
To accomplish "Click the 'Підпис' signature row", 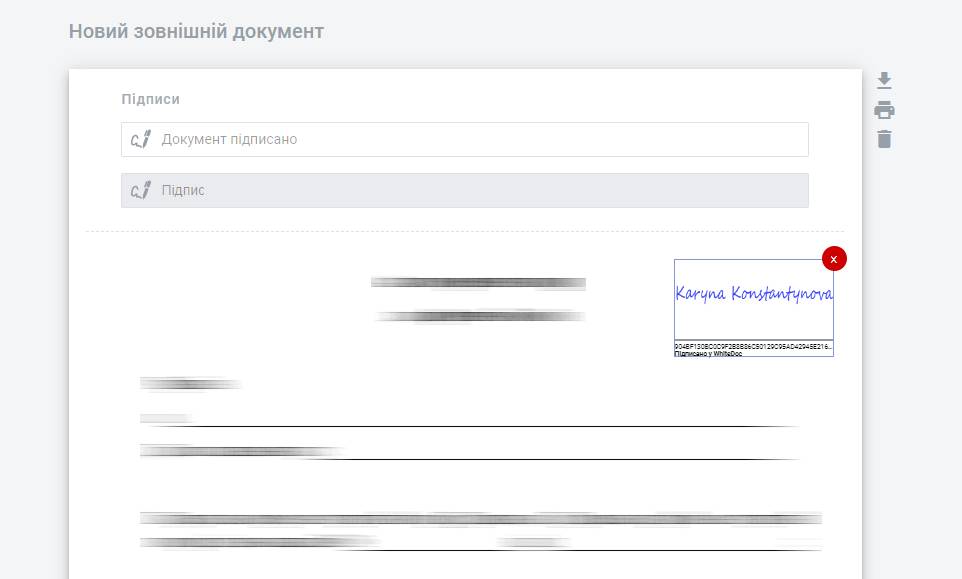I will click(464, 190).
